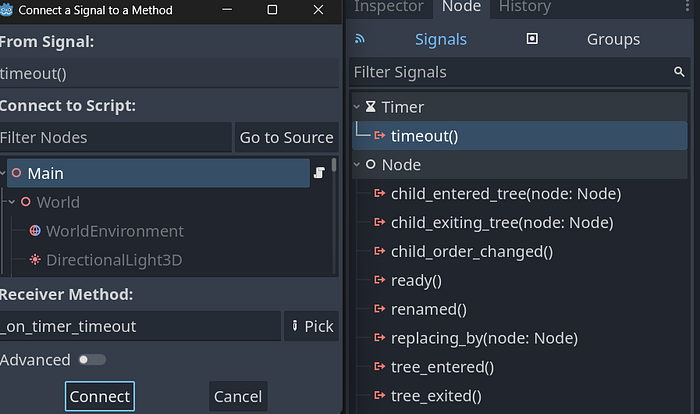Open the Groups tab
The width and height of the screenshot is (700, 414).
[613, 40]
